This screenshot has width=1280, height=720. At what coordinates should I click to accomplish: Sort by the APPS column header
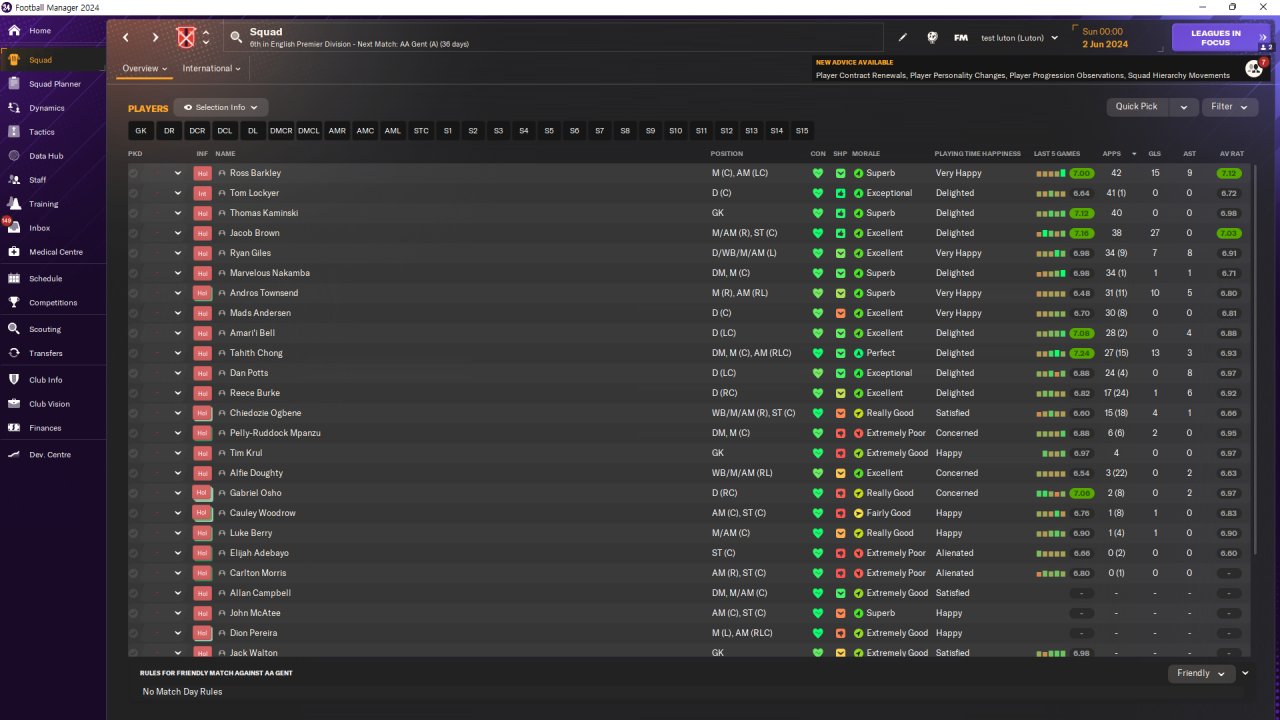1112,154
